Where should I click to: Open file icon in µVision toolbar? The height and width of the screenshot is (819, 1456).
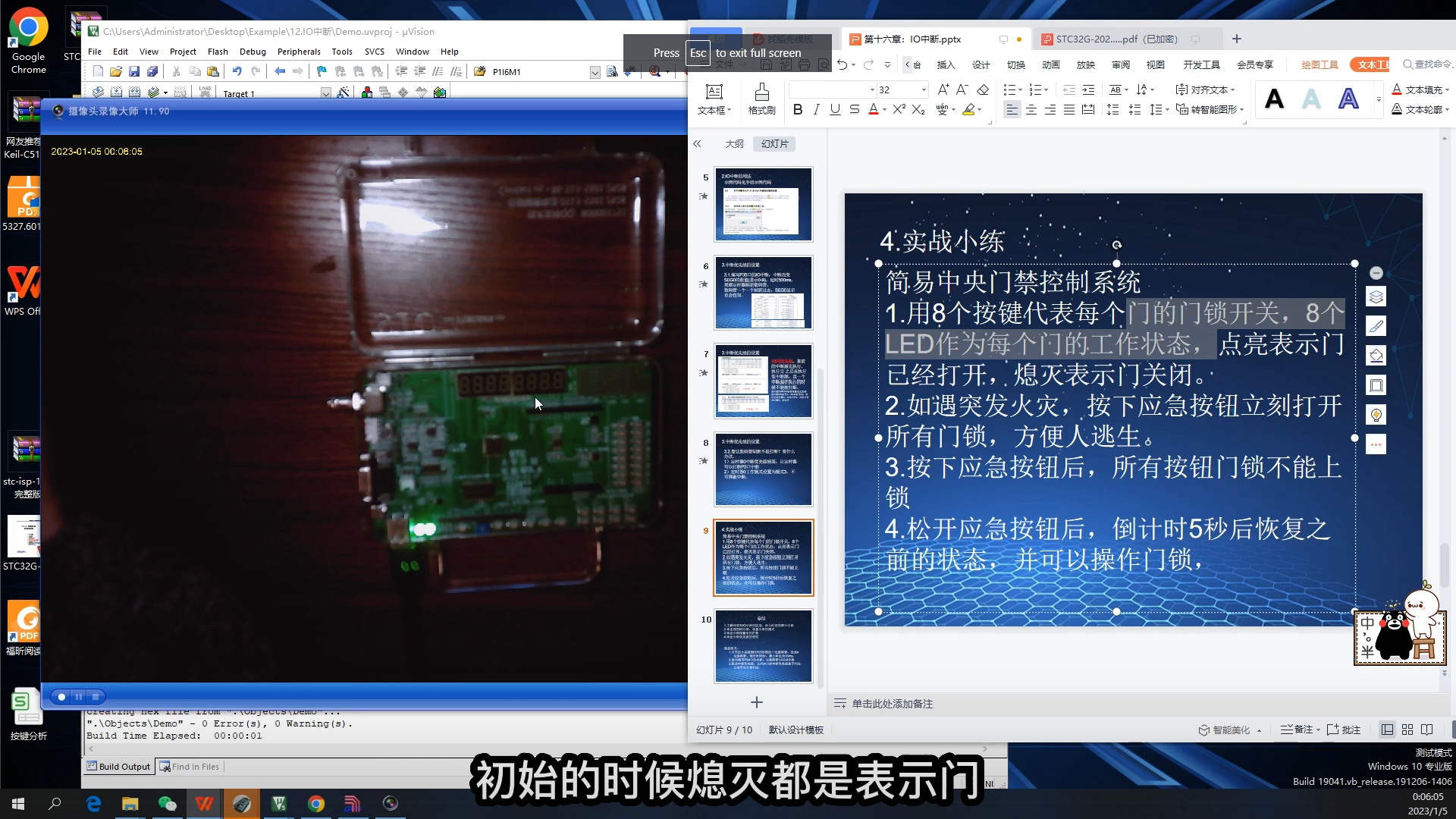coord(116,71)
